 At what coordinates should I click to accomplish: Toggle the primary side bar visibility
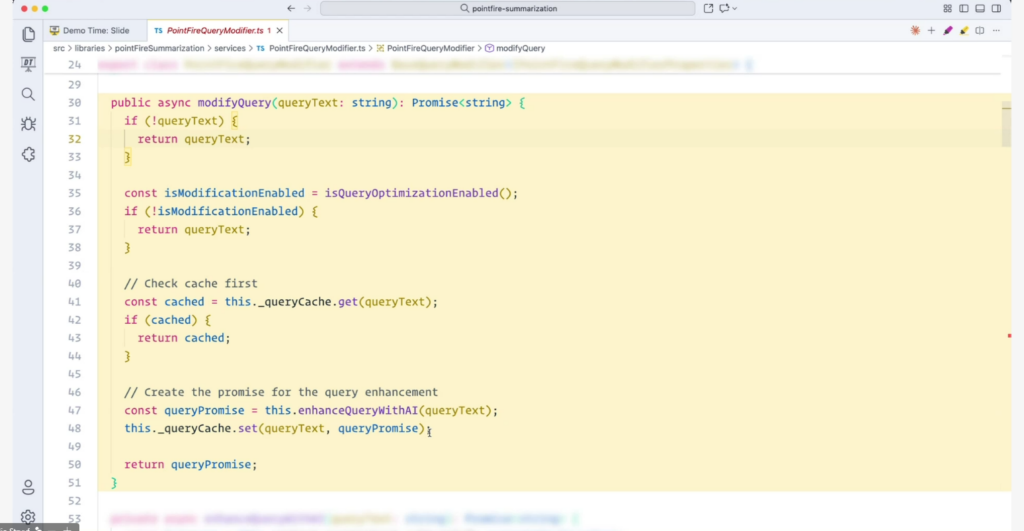(964, 8)
